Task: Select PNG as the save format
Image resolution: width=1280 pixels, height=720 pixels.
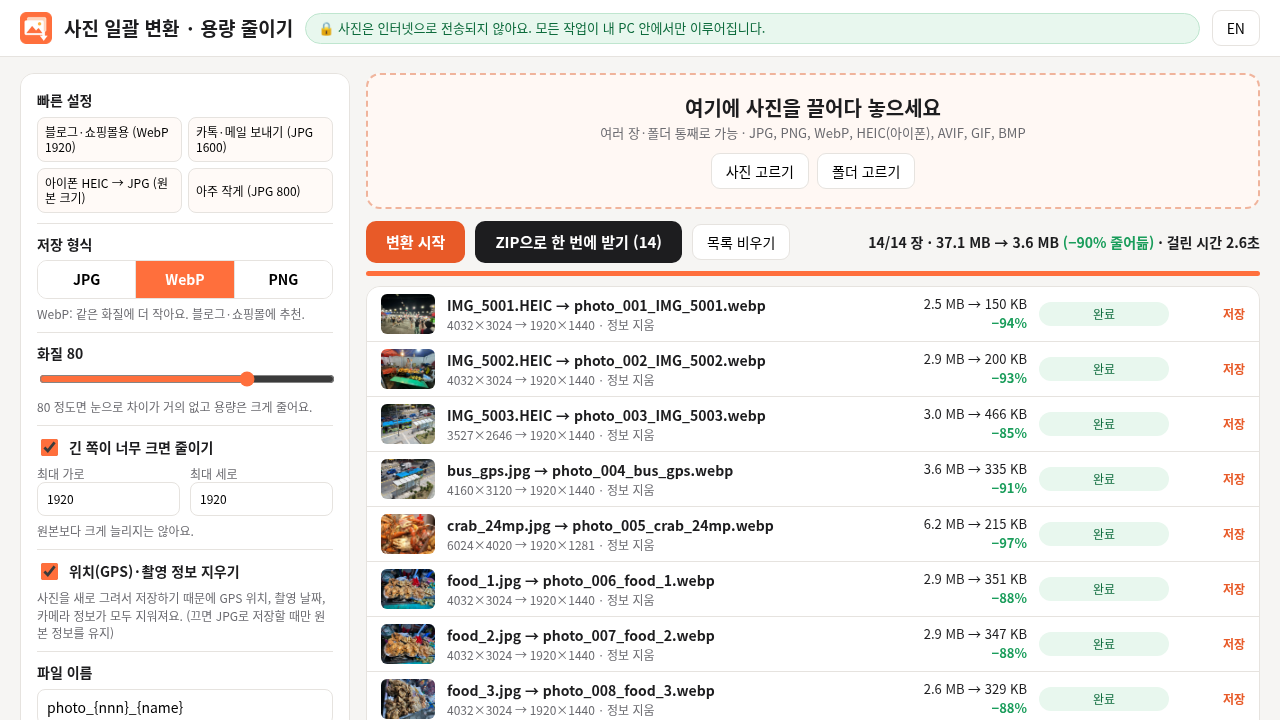Action: point(283,279)
